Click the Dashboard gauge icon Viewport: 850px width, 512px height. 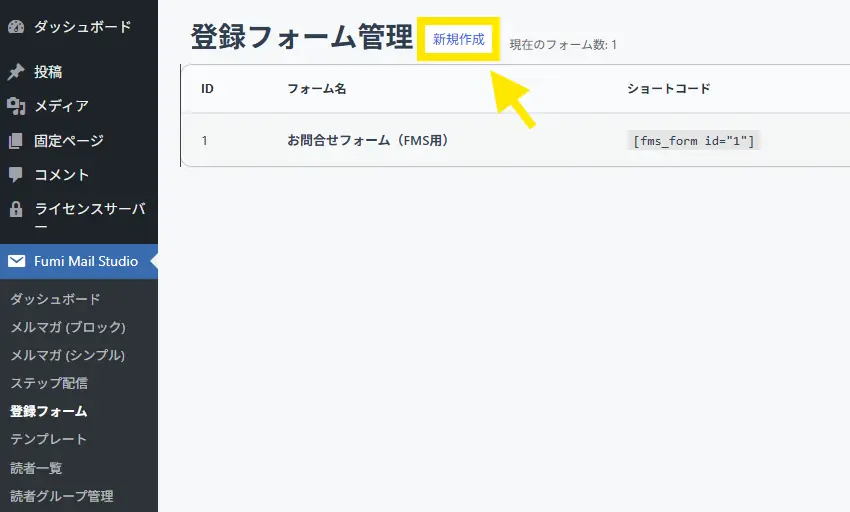tap(16, 27)
